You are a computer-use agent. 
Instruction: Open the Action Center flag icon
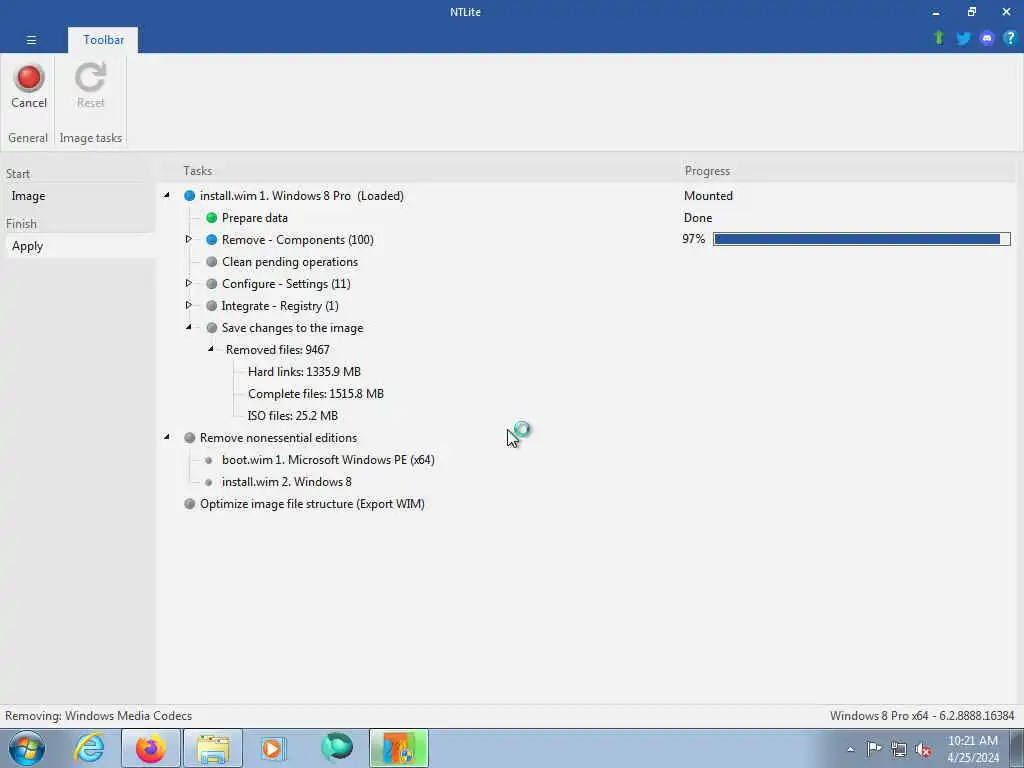(874, 749)
